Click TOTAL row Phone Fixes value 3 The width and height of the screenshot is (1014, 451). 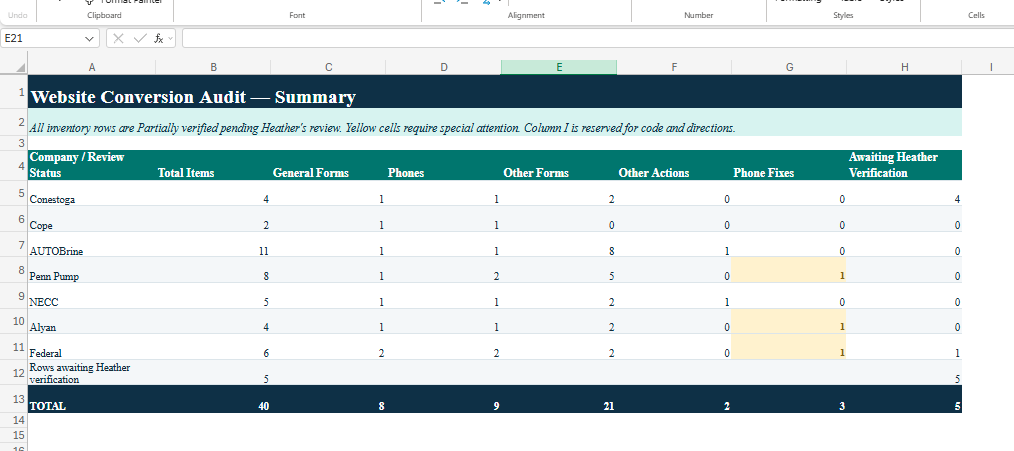point(789,399)
